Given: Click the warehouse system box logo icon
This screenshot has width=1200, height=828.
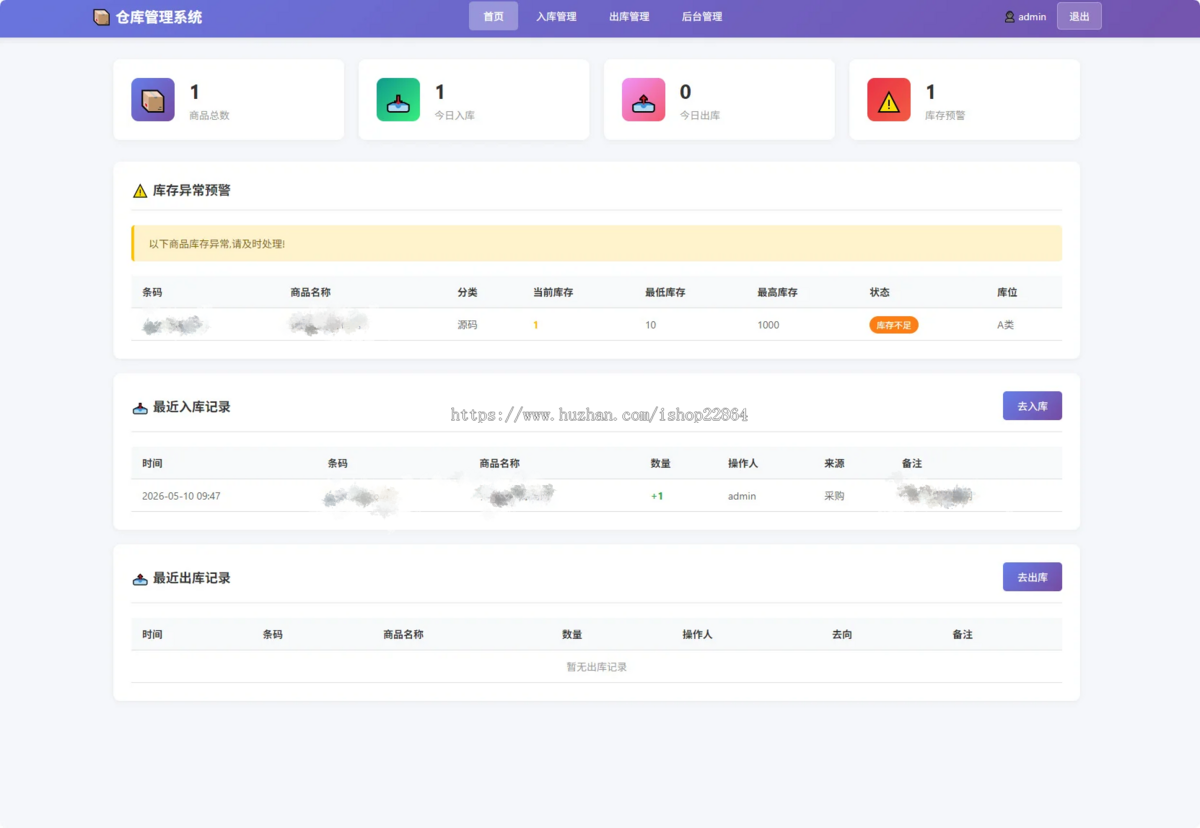Looking at the screenshot, I should click(x=101, y=17).
